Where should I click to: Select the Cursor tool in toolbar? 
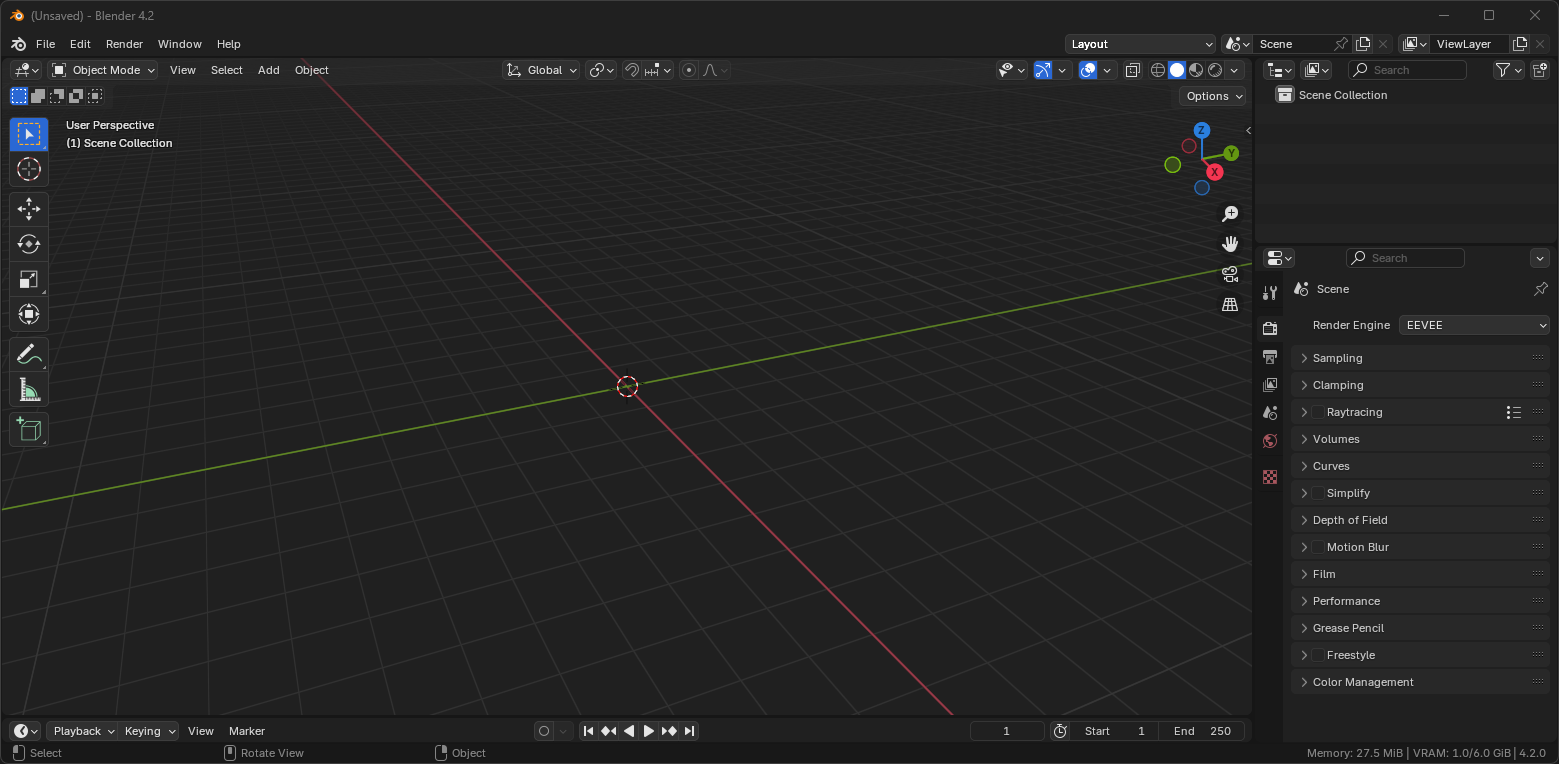29,169
